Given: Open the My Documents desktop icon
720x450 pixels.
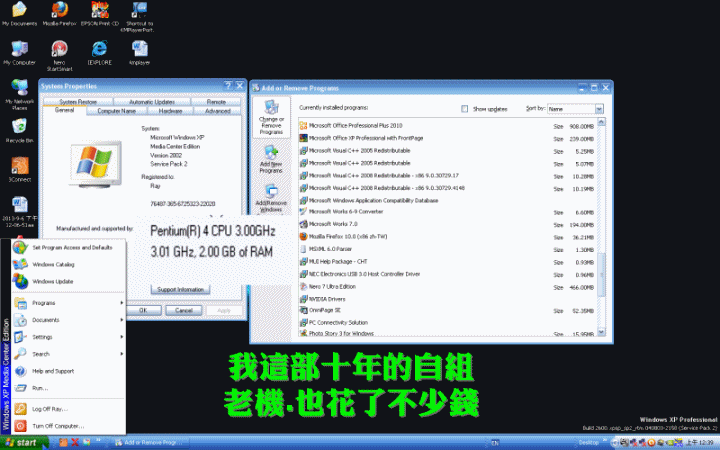Looking at the screenshot, I should coord(19,14).
